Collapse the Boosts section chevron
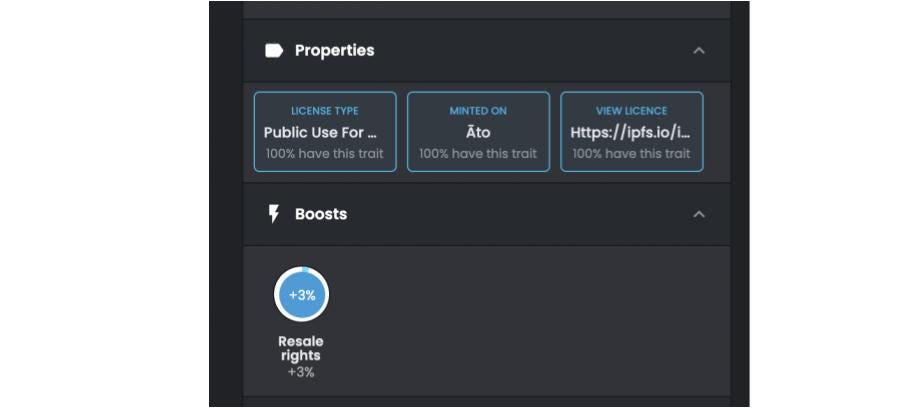910x408 pixels. coord(699,215)
